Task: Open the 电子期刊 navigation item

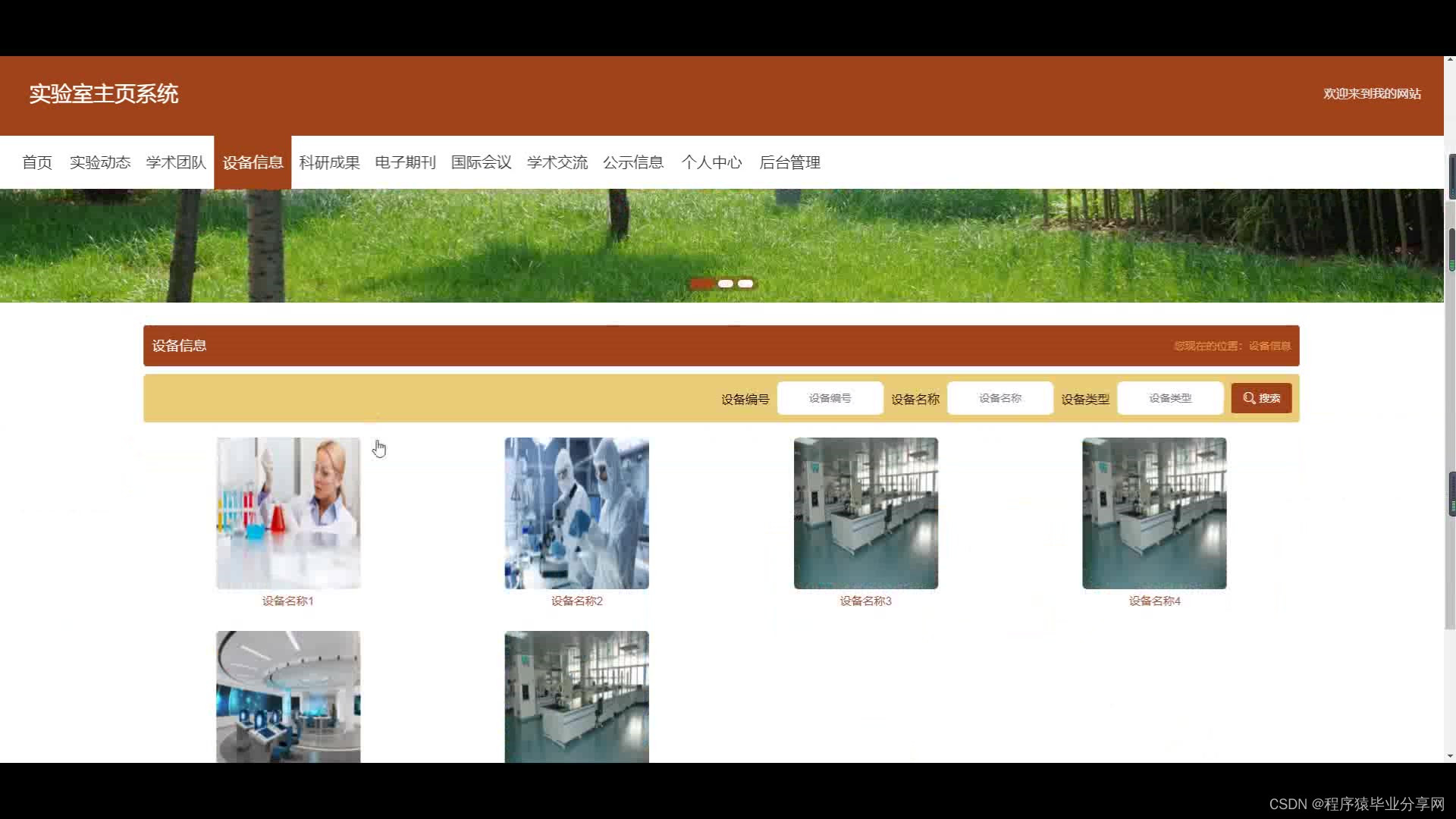Action: [405, 162]
